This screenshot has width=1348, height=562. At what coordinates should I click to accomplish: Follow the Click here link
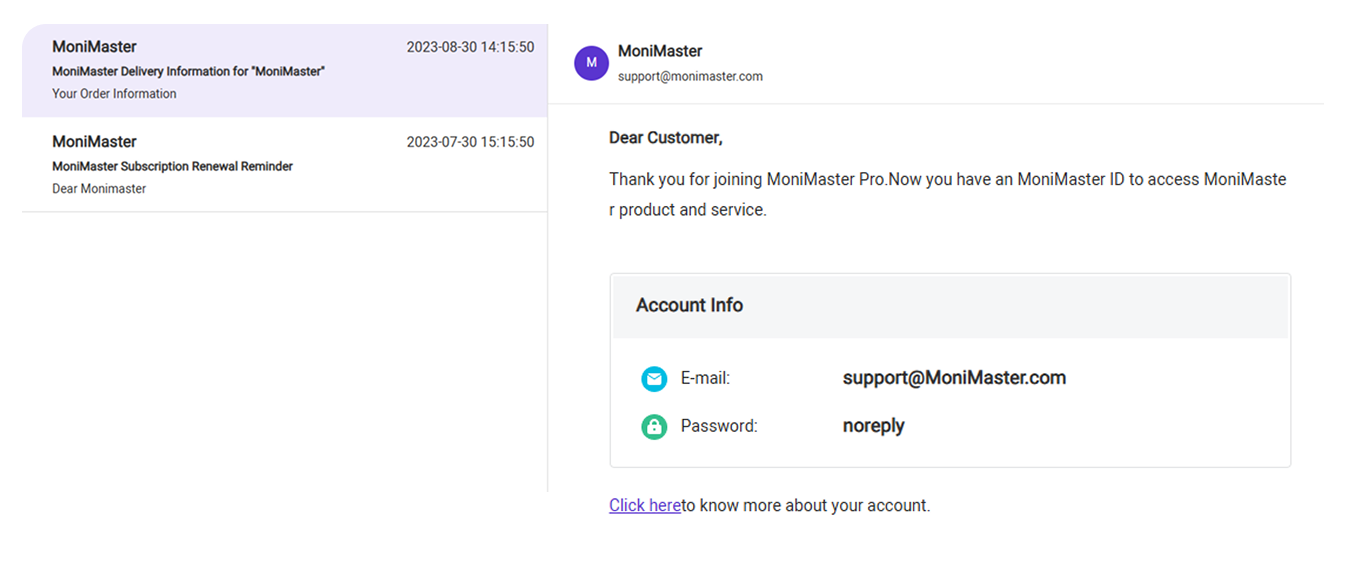(x=645, y=505)
